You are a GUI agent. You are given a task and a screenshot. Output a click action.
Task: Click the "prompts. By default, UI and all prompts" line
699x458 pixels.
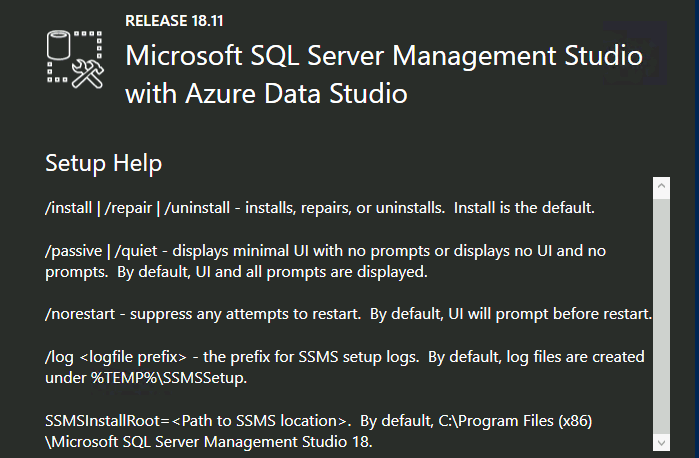tap(236, 272)
